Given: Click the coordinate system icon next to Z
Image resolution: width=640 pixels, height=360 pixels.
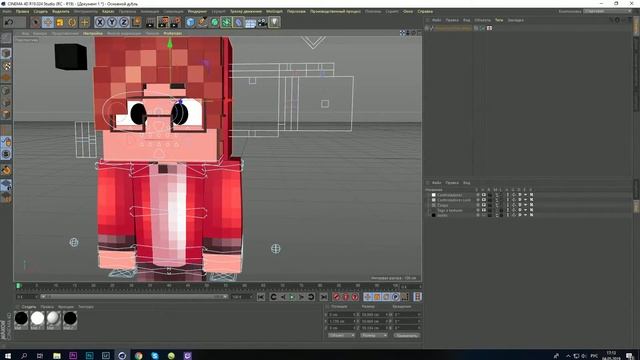Looking at the screenshot, I should (x=136, y=22).
